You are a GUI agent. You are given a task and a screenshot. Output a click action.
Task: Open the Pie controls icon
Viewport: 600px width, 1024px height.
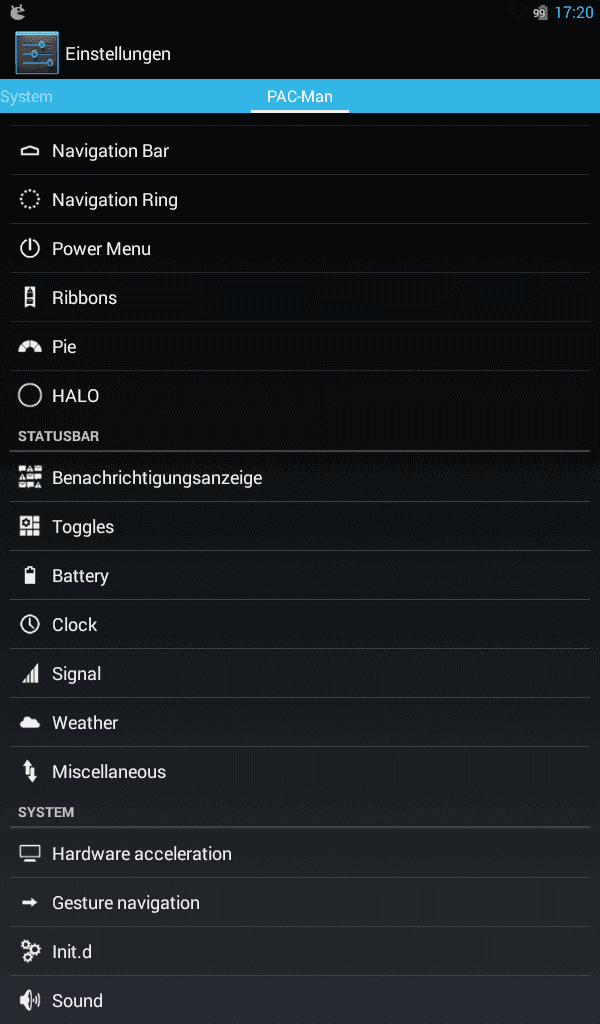click(30, 347)
